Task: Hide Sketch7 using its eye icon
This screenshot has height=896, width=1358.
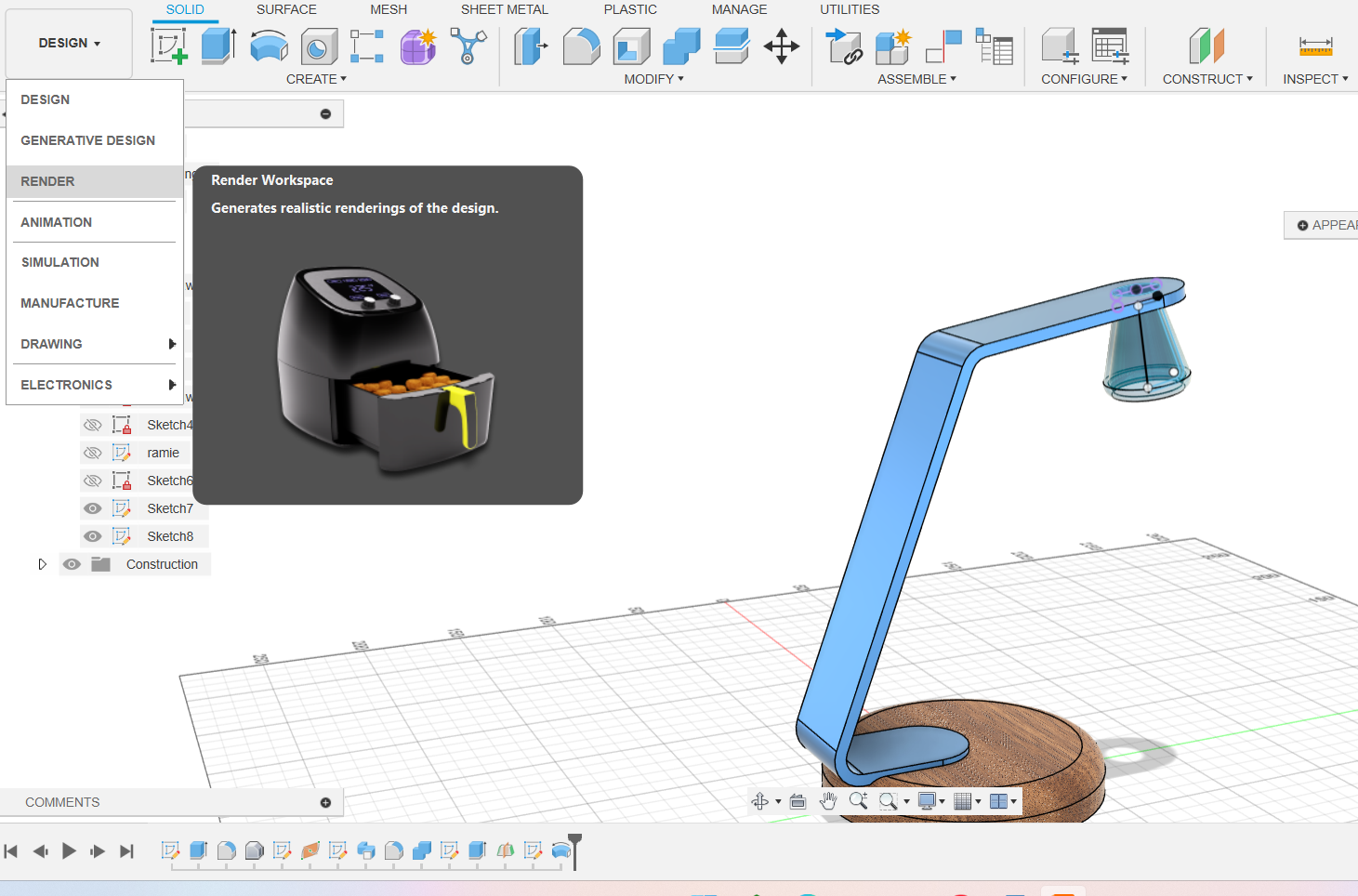Action: click(x=93, y=508)
